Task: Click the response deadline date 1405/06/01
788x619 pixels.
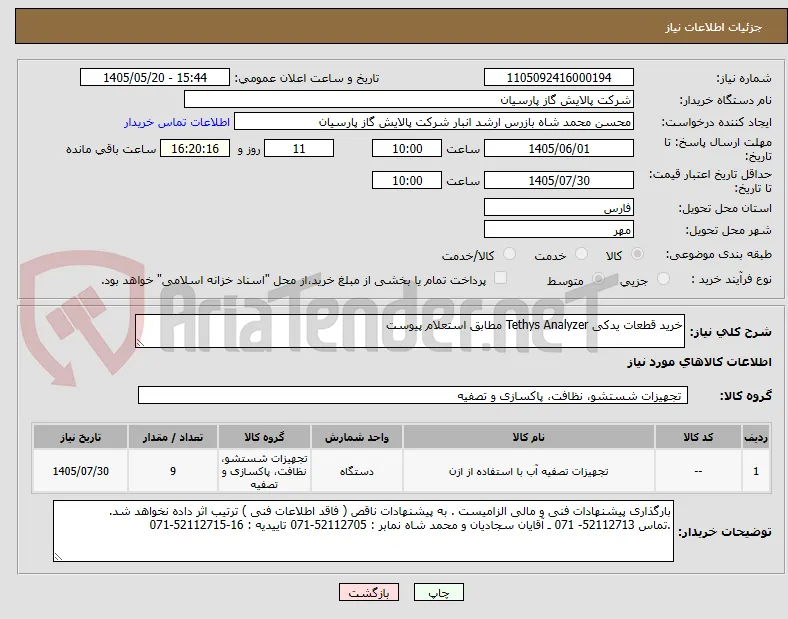Action: 558,149
